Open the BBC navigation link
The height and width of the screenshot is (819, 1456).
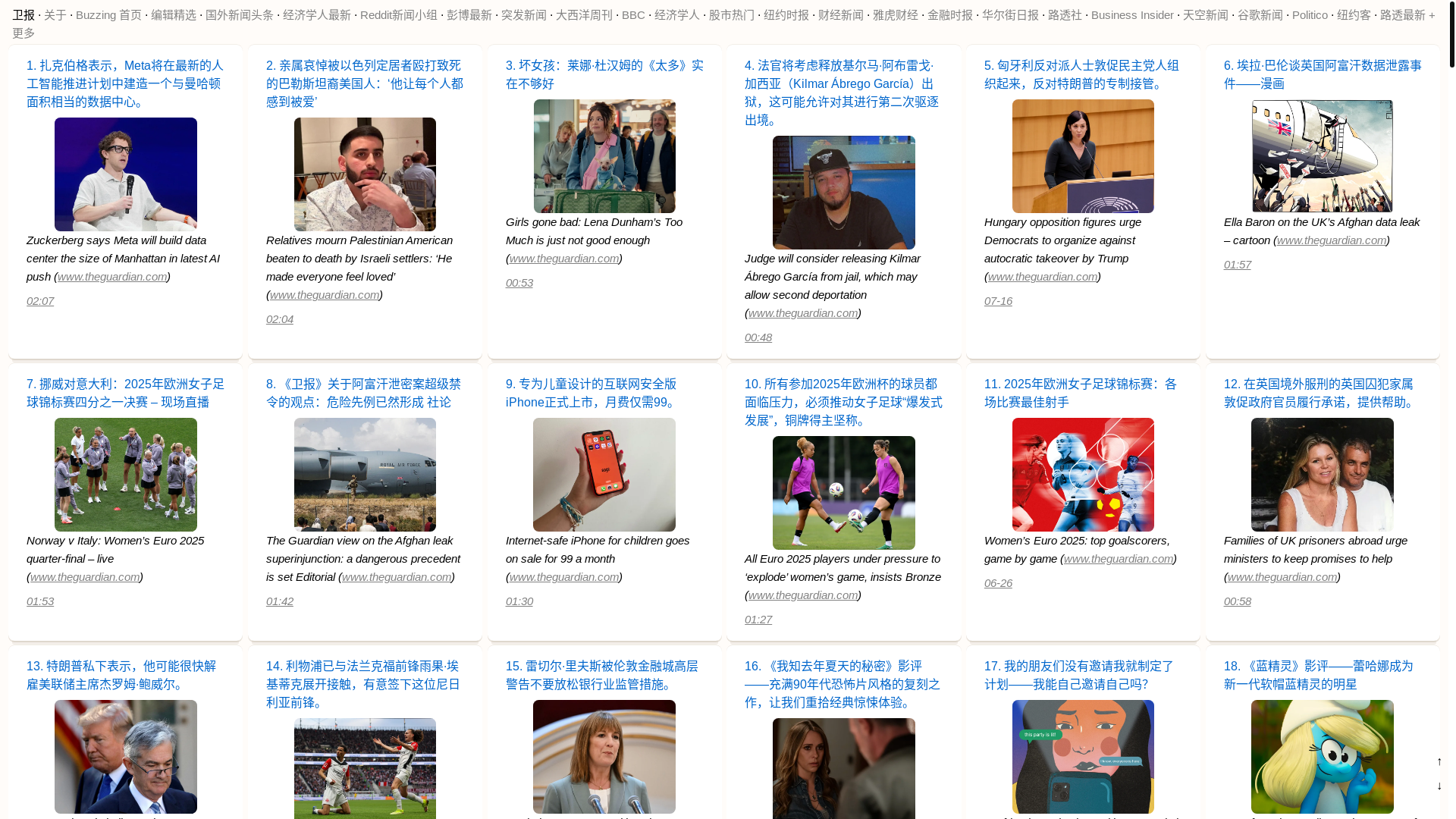(x=633, y=15)
